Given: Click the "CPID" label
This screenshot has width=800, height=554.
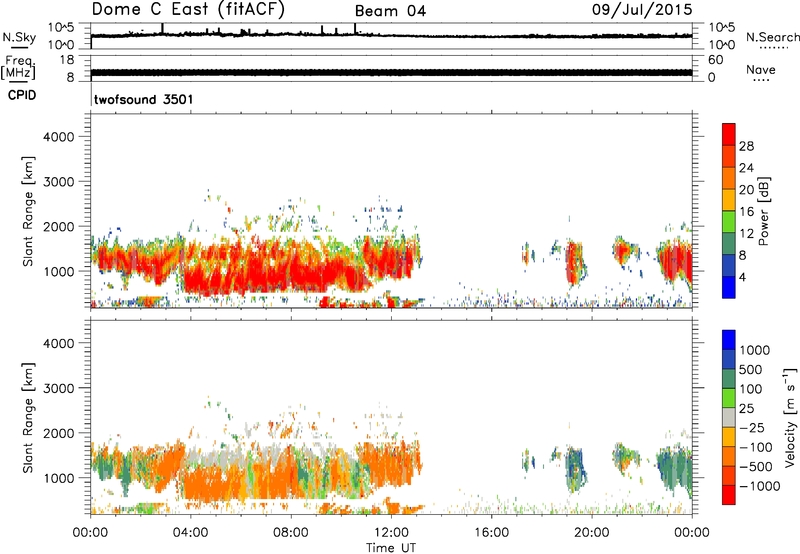Looking at the screenshot, I should [22, 95].
